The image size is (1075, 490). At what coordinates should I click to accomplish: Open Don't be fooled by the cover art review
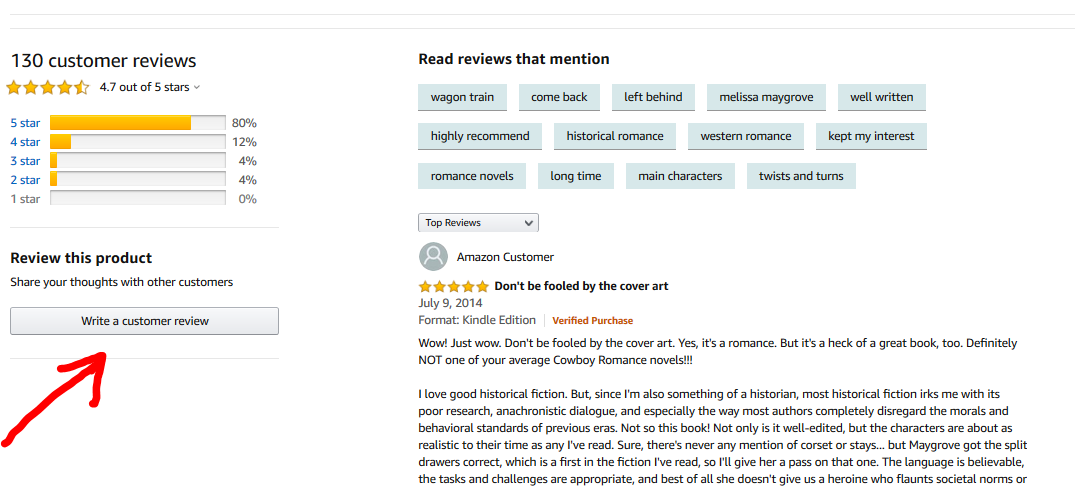coord(581,286)
